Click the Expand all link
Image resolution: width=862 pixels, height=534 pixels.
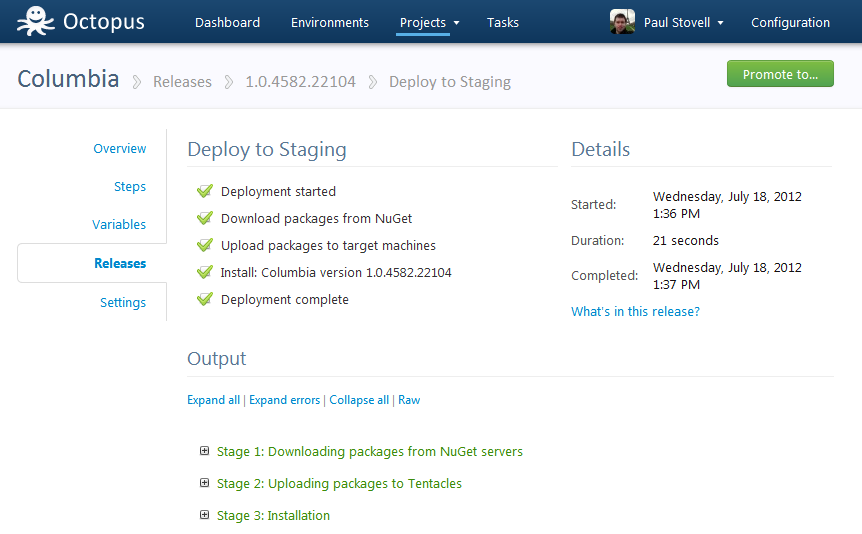point(213,400)
